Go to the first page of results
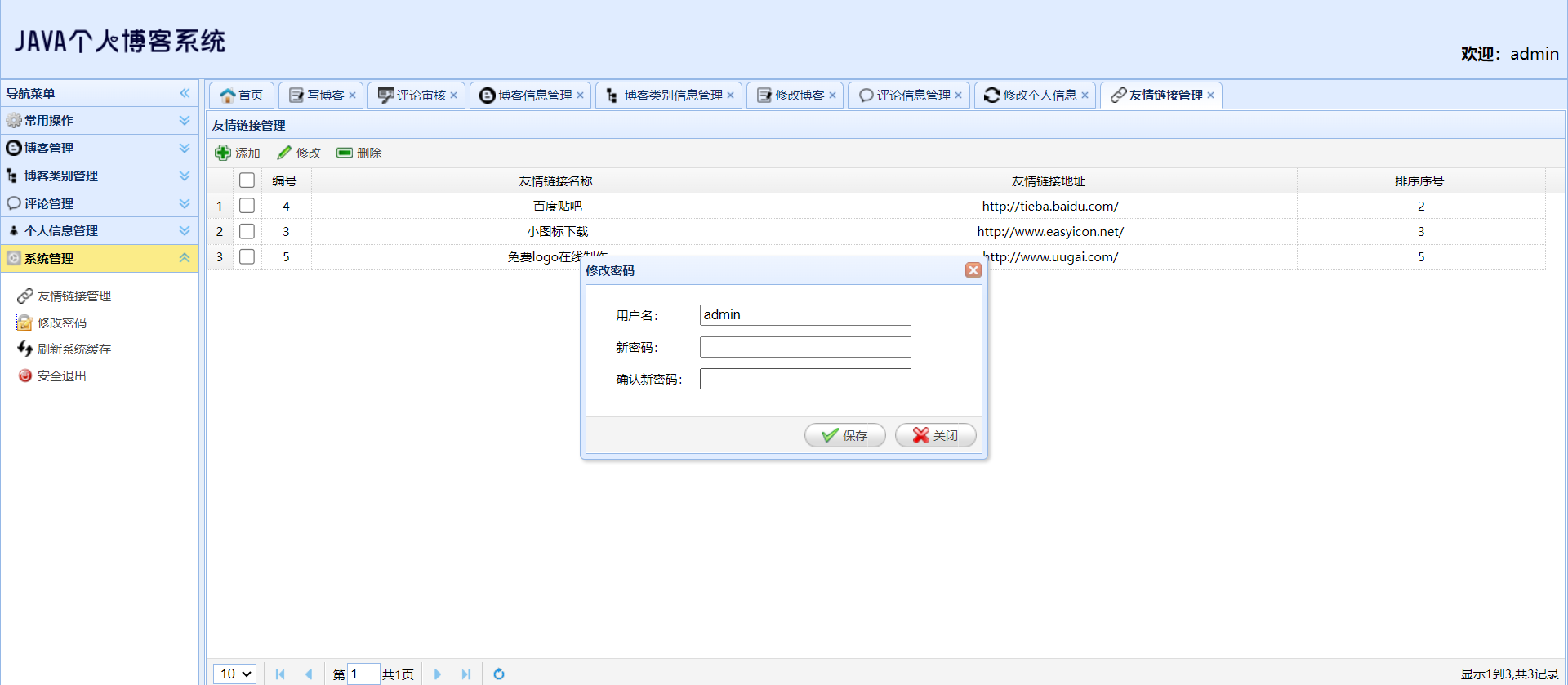1568x685 pixels. coord(280,674)
